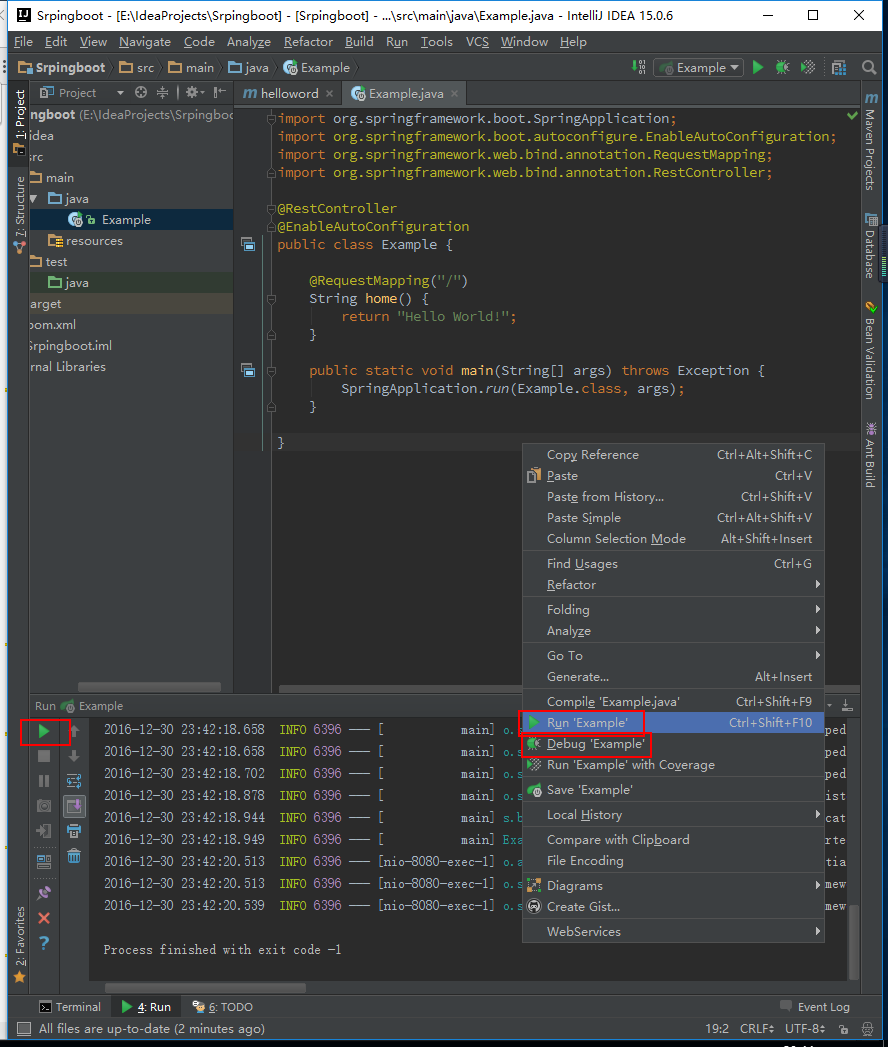Viewport: 888px width, 1047px height.
Task: Run with Coverage from the main toolbar
Action: coord(808,67)
